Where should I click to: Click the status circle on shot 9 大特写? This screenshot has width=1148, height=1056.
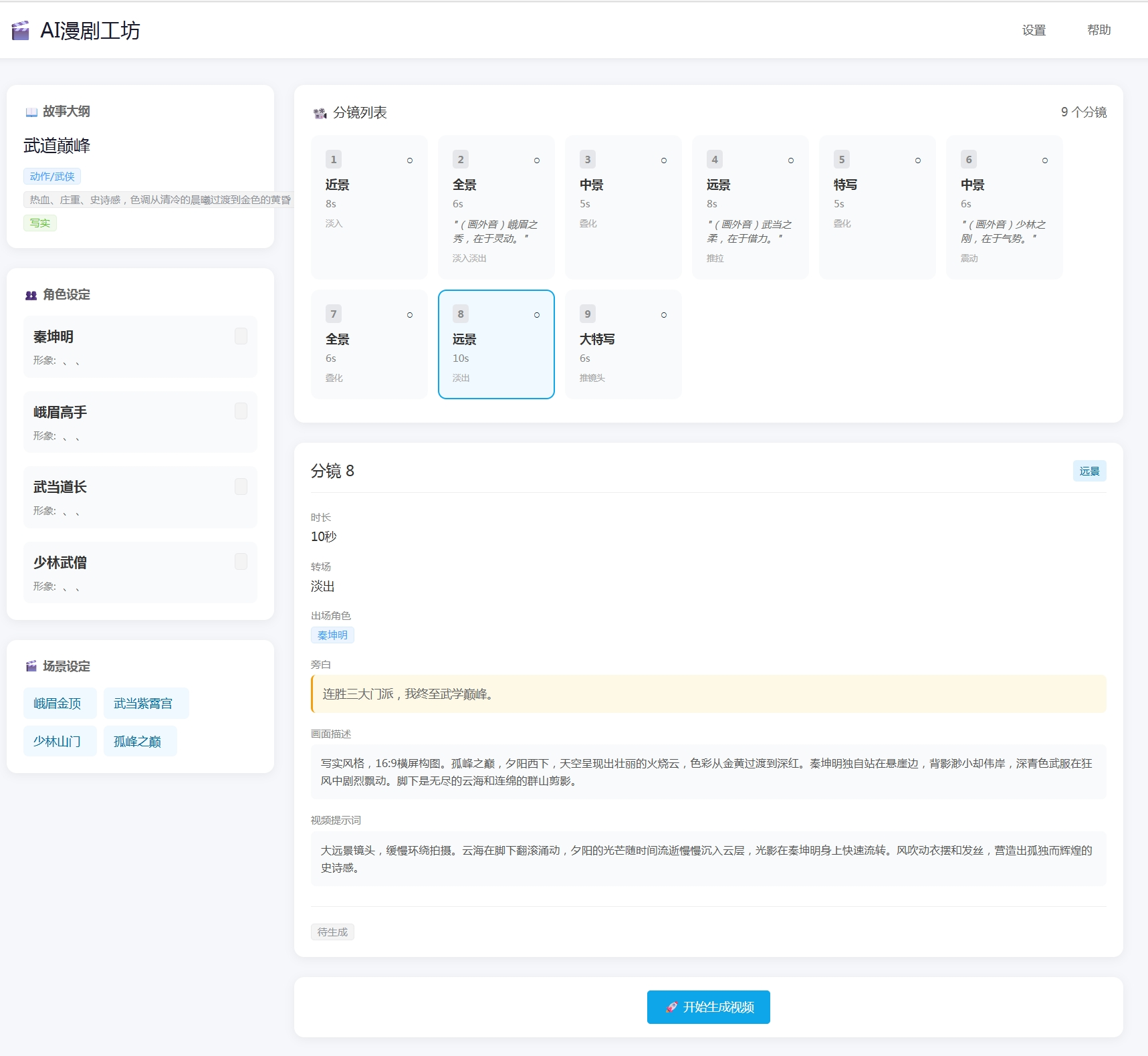click(x=664, y=315)
